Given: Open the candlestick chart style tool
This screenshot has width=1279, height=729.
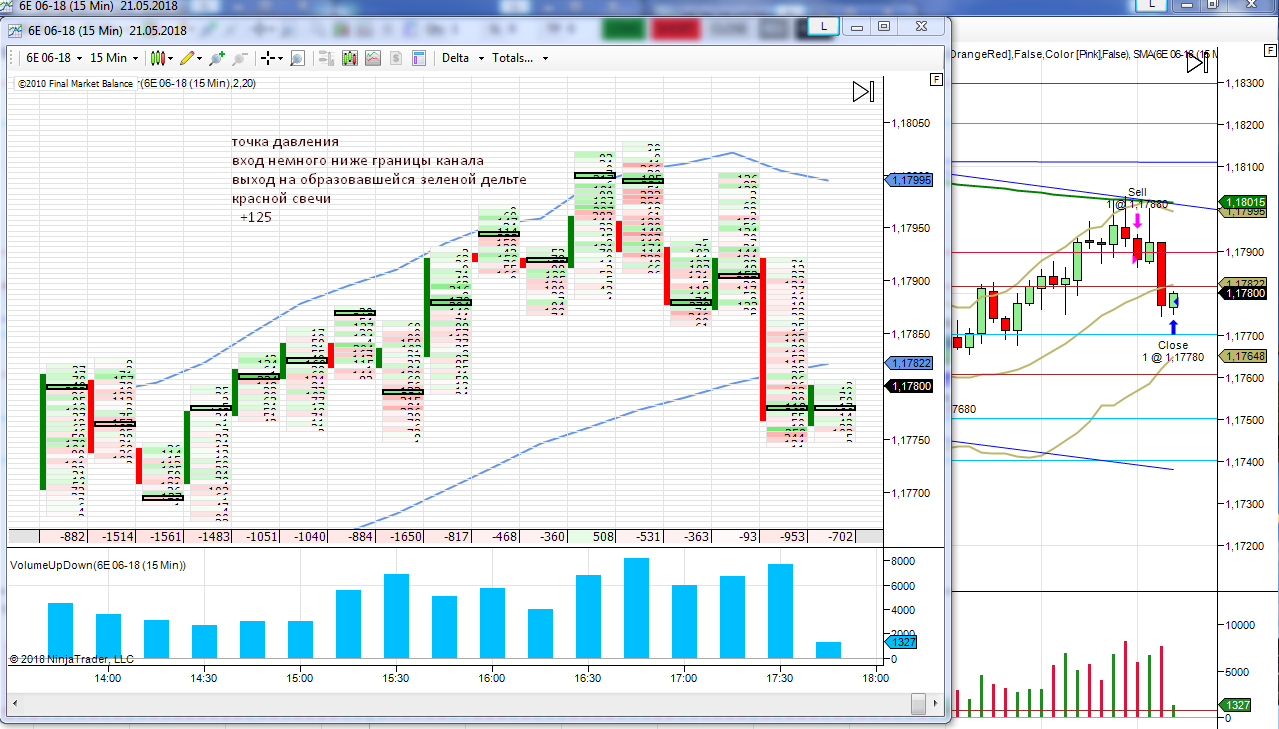Looking at the screenshot, I should (157, 58).
